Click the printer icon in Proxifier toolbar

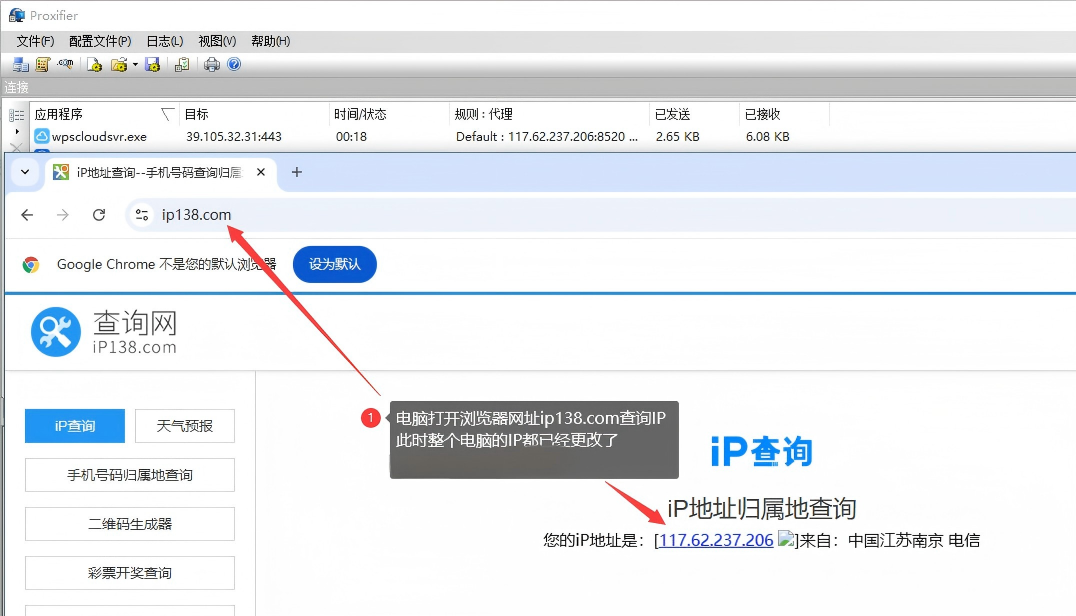pyautogui.click(x=211, y=64)
